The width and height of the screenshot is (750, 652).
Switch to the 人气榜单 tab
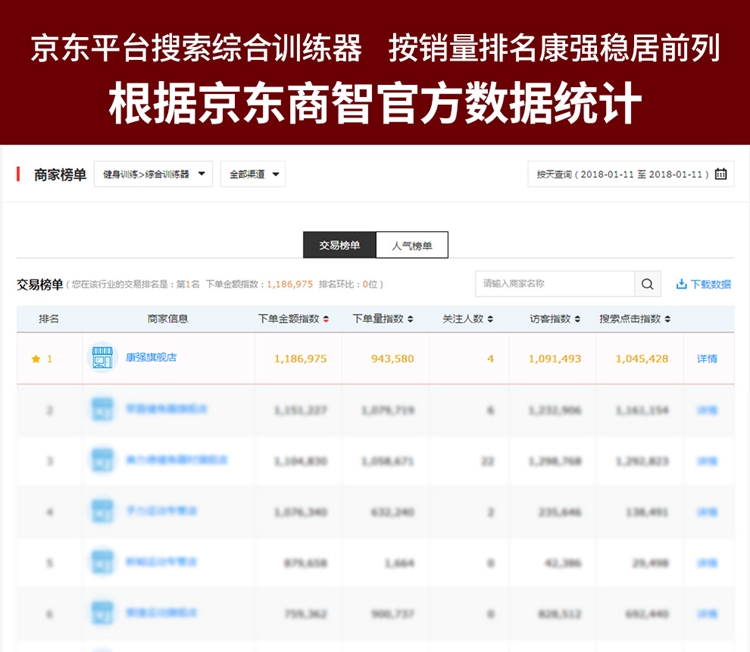click(x=411, y=245)
